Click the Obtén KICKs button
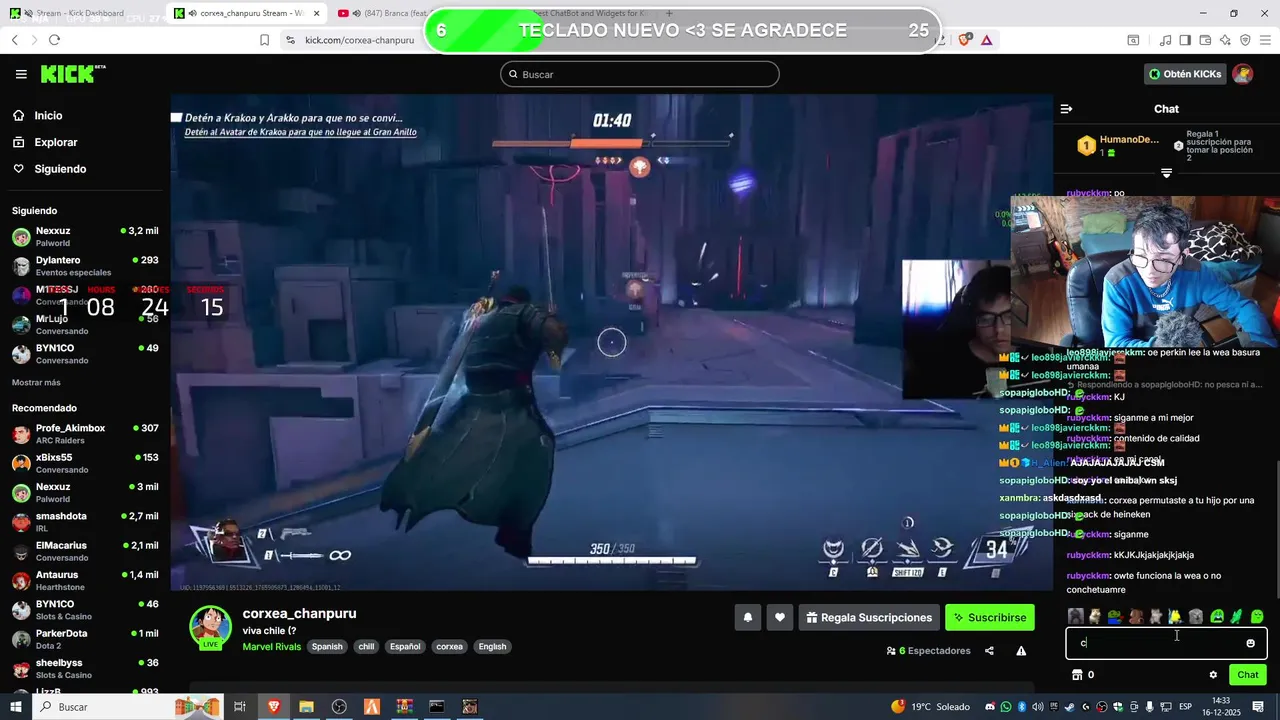 [x=1185, y=74]
